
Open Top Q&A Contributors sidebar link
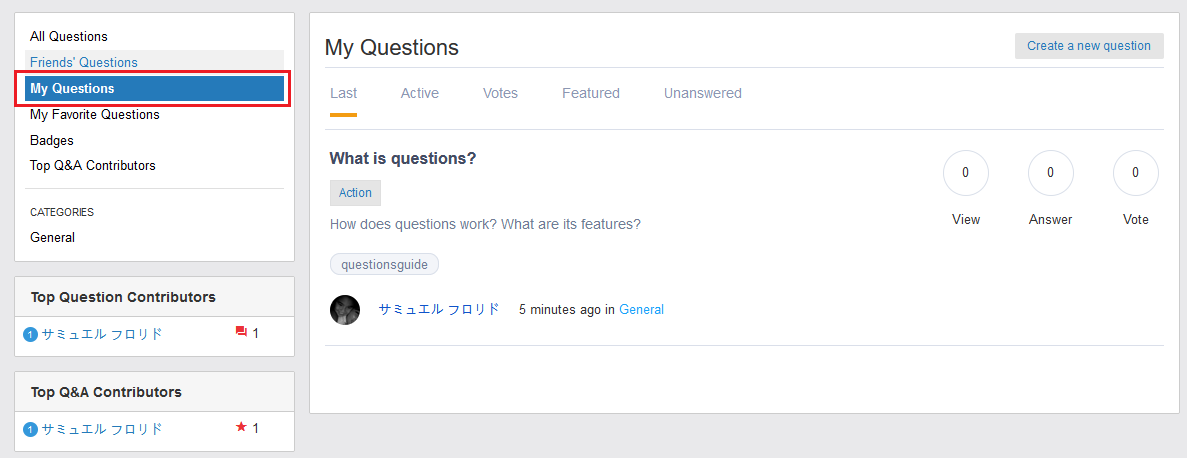[x=93, y=165]
